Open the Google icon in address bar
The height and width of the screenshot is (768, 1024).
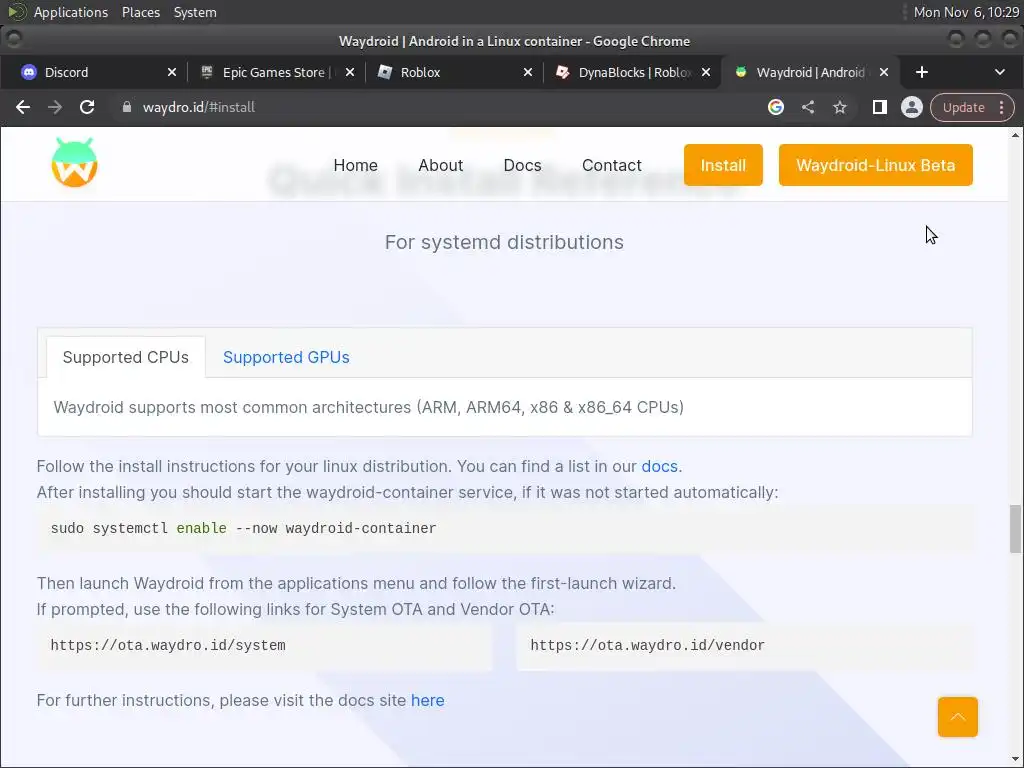(776, 107)
